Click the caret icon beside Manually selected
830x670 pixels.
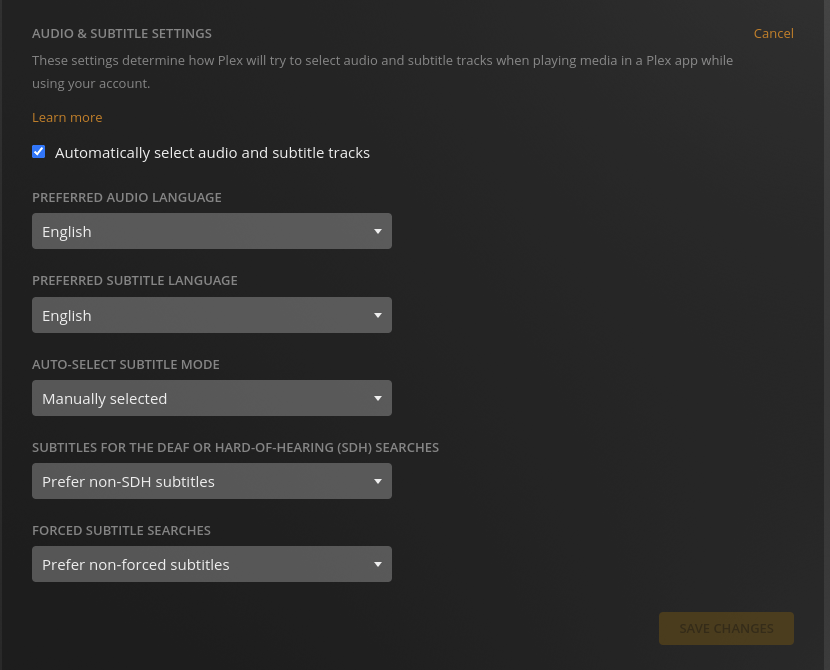(x=377, y=399)
